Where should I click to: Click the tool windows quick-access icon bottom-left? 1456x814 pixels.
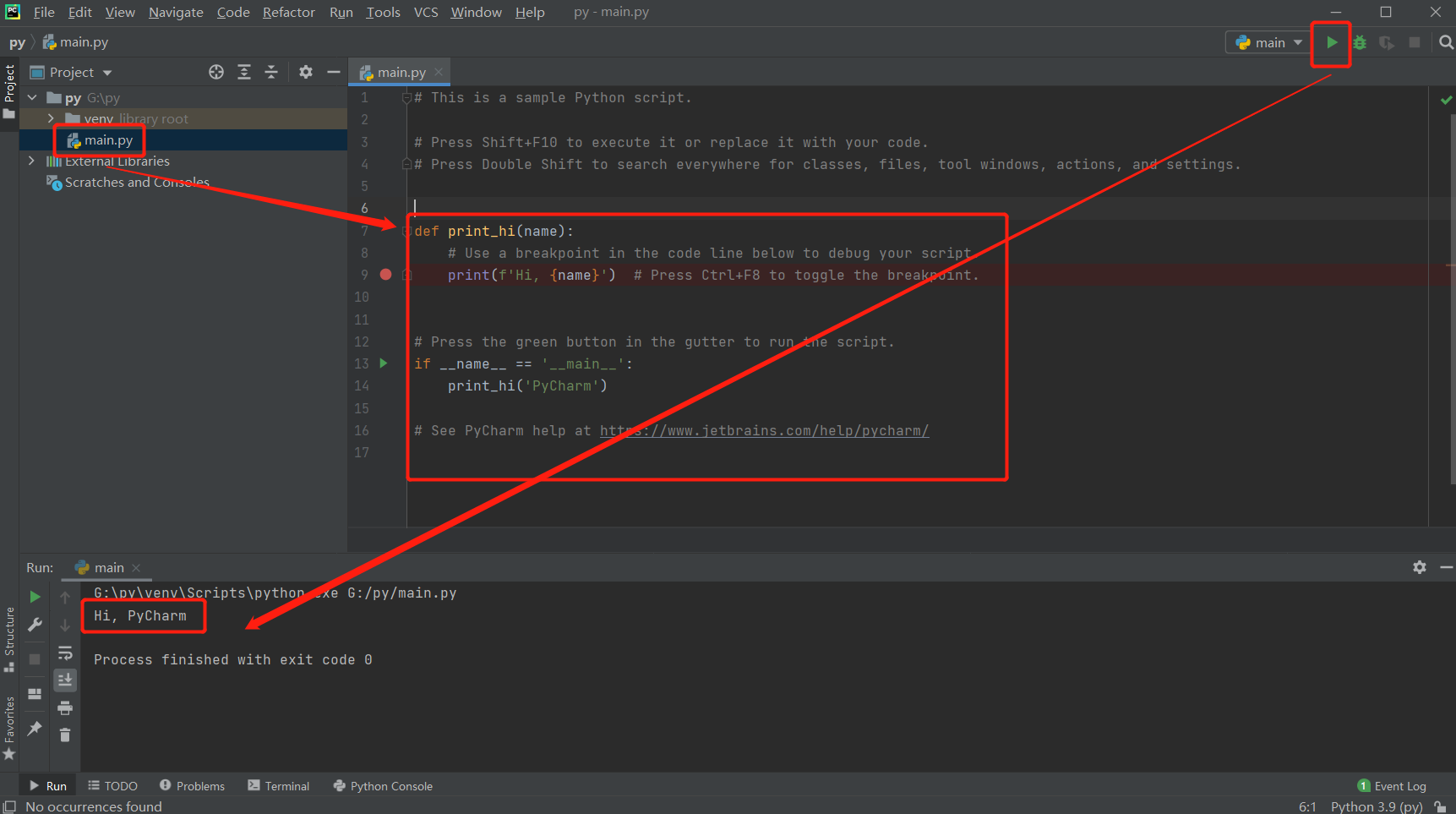pyautogui.click(x=9, y=806)
